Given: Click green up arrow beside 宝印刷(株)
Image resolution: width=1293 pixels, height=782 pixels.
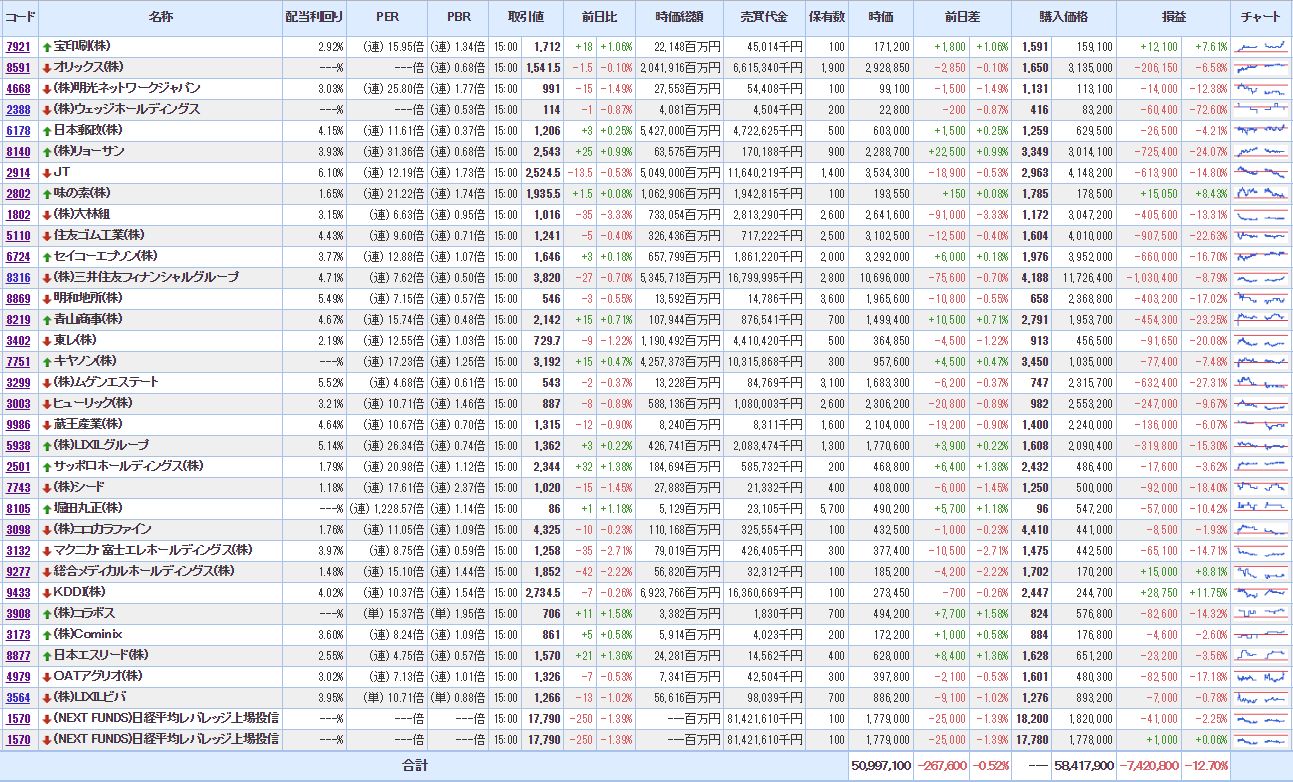Looking at the screenshot, I should point(47,47).
